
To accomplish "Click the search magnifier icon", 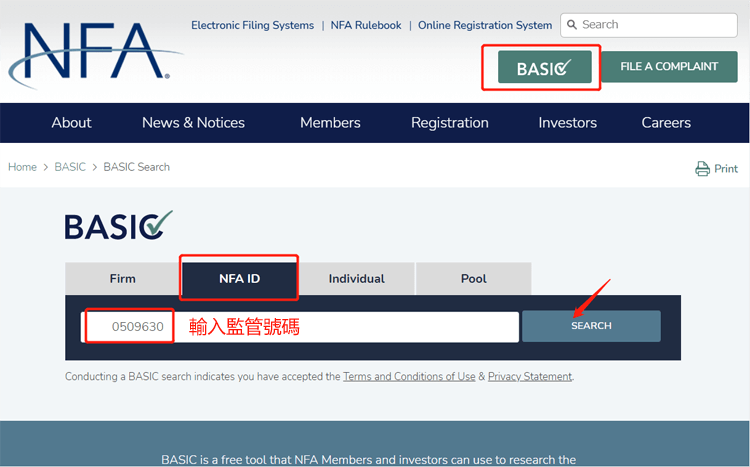I will pos(571,25).
